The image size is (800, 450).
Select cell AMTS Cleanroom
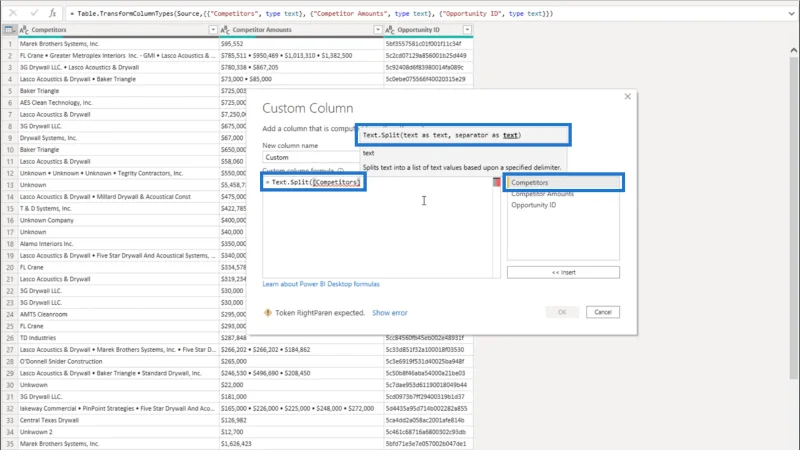pyautogui.click(x=118, y=314)
